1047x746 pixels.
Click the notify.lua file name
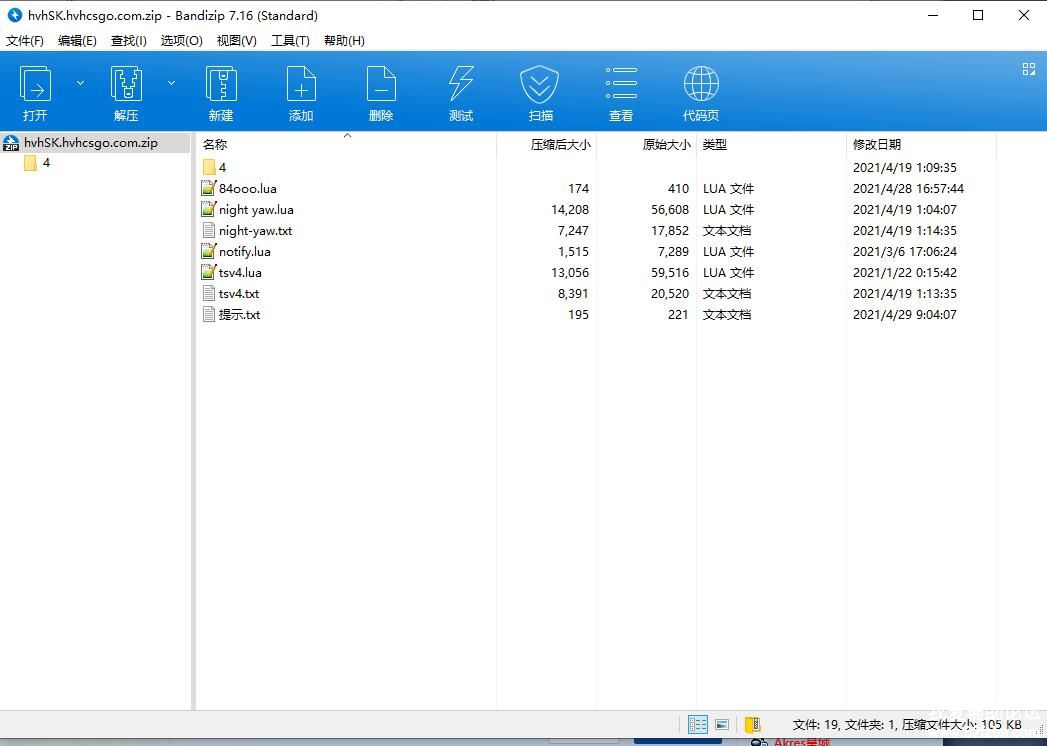pyautogui.click(x=245, y=252)
